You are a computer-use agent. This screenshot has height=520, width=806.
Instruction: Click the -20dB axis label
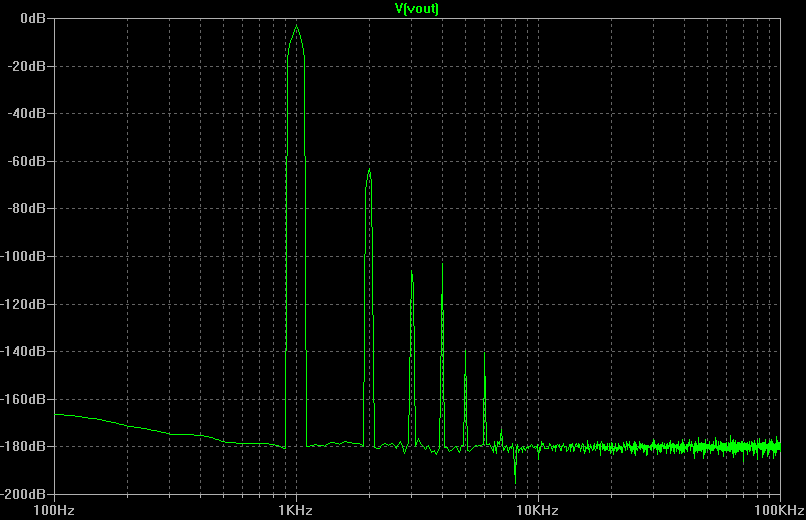pyautogui.click(x=26, y=66)
